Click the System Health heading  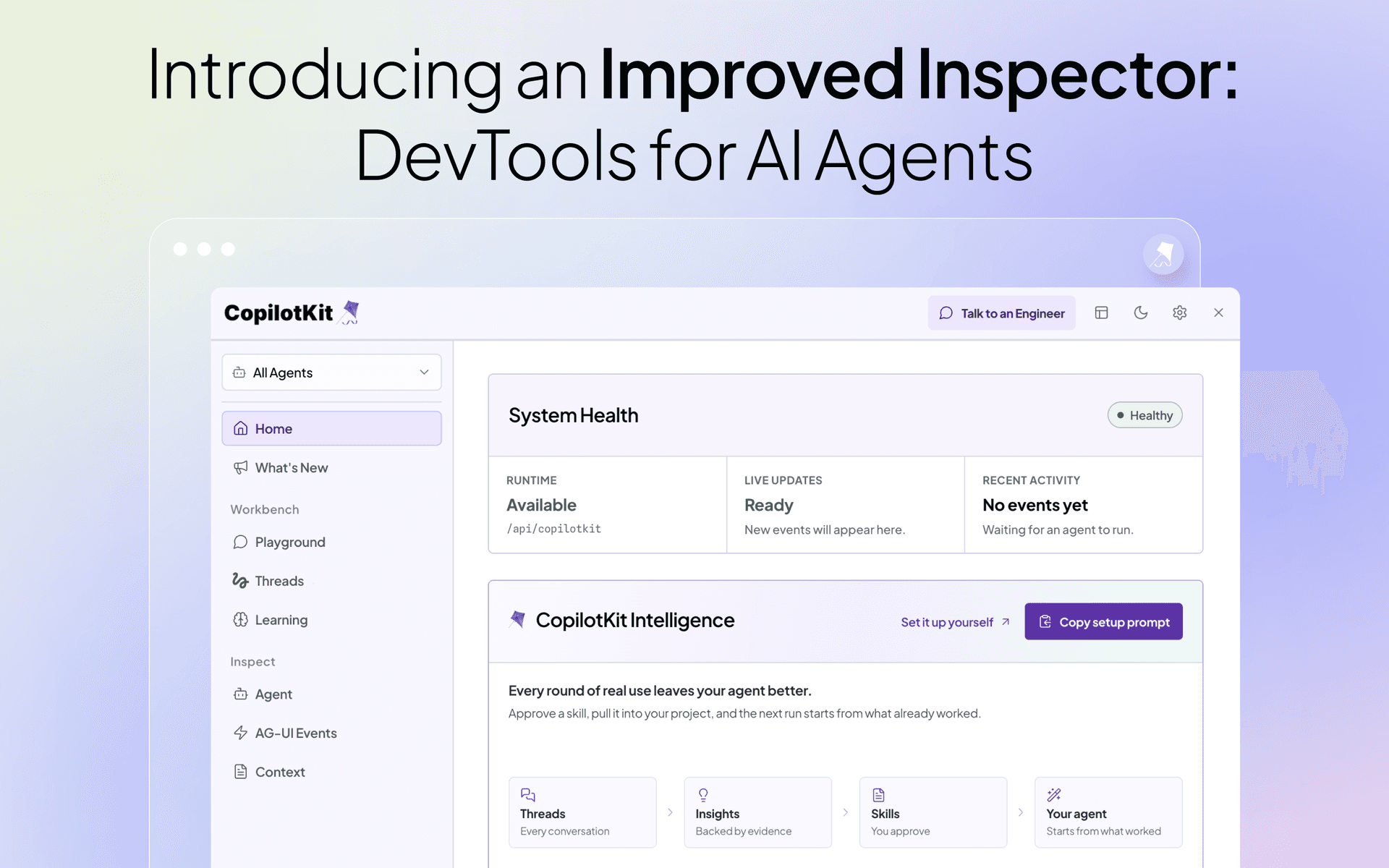573,415
